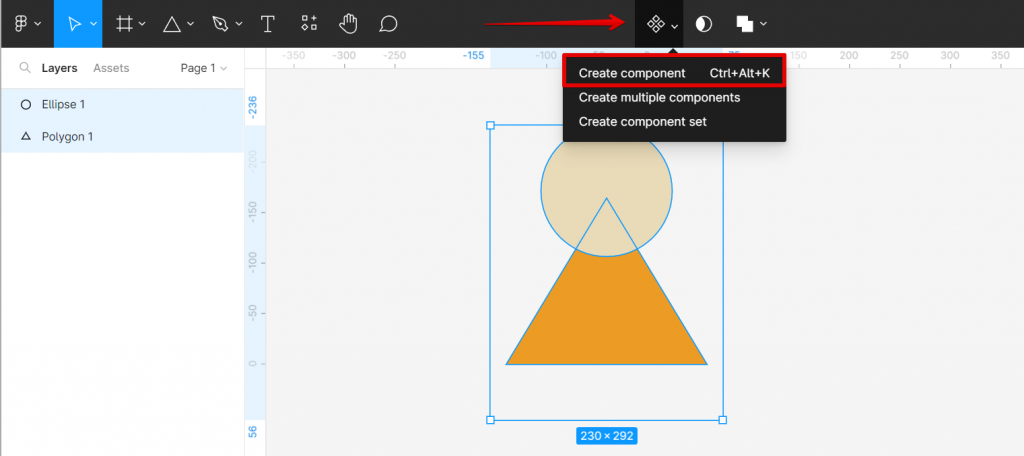This screenshot has height=456, width=1024.
Task: Switch to the Assets tab
Action: coord(111,68)
